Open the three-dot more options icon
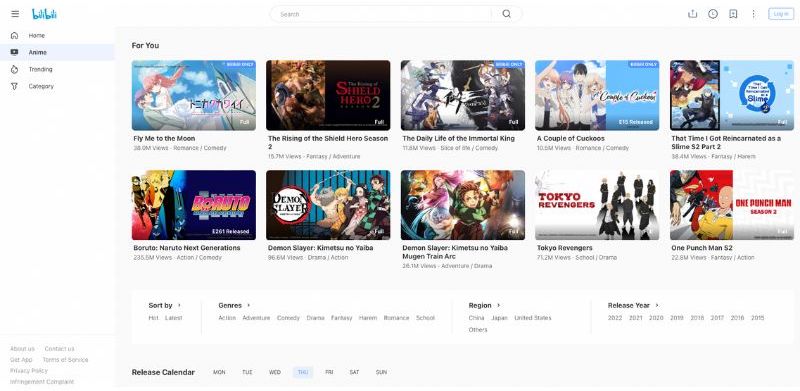The width and height of the screenshot is (800, 391). point(753,14)
